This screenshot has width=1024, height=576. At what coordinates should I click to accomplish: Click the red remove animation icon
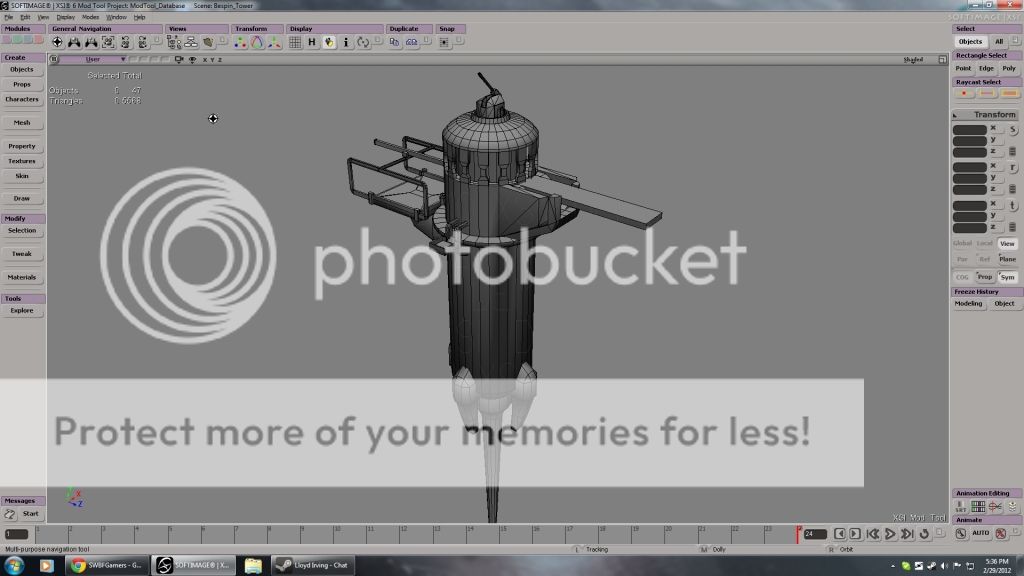1000,533
